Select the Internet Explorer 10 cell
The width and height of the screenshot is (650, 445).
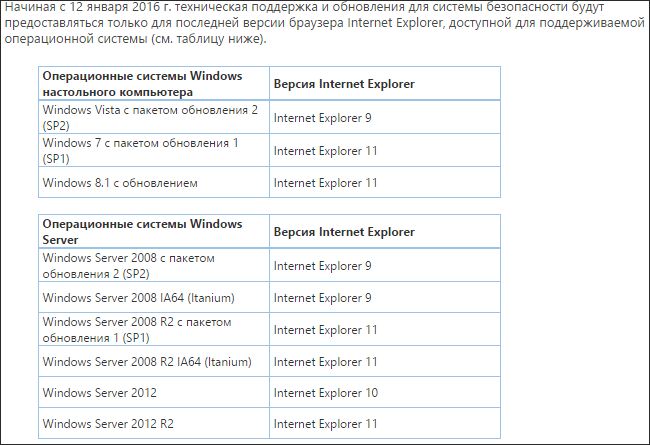(325, 393)
